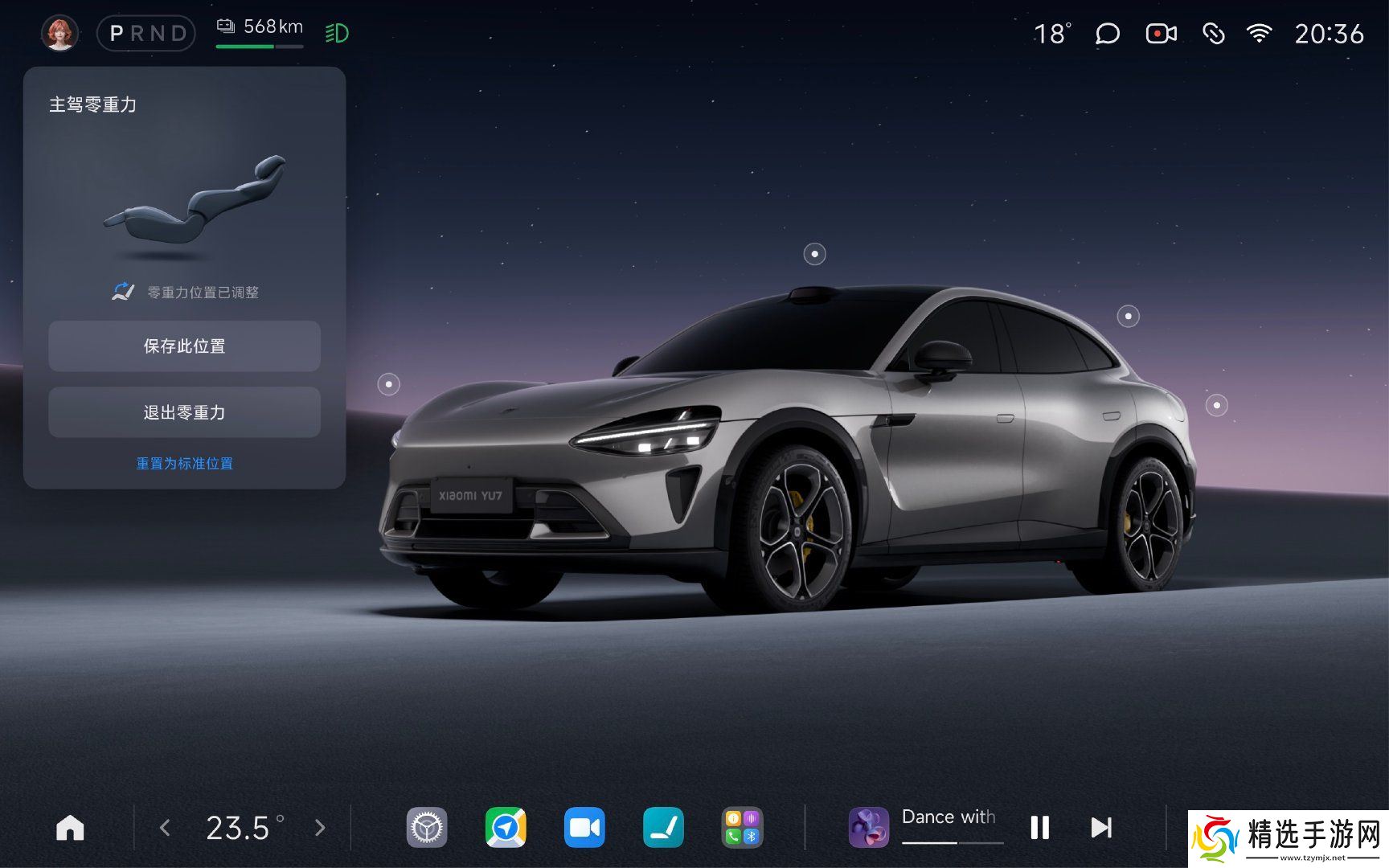Click 重置为标准位置 link
The width and height of the screenshot is (1389, 868).
[x=184, y=464]
